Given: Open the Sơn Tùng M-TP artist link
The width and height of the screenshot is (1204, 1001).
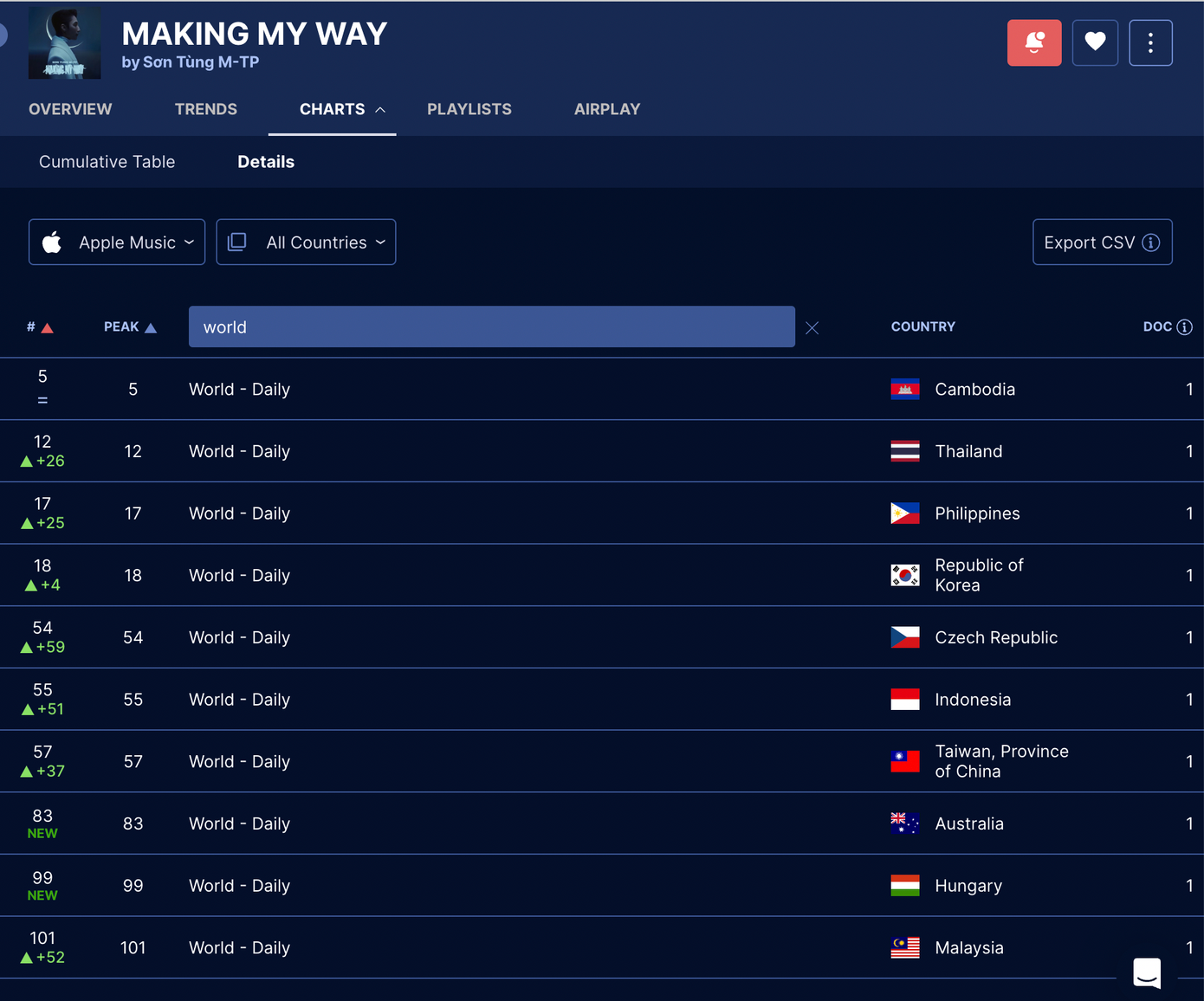Looking at the screenshot, I should [x=200, y=61].
